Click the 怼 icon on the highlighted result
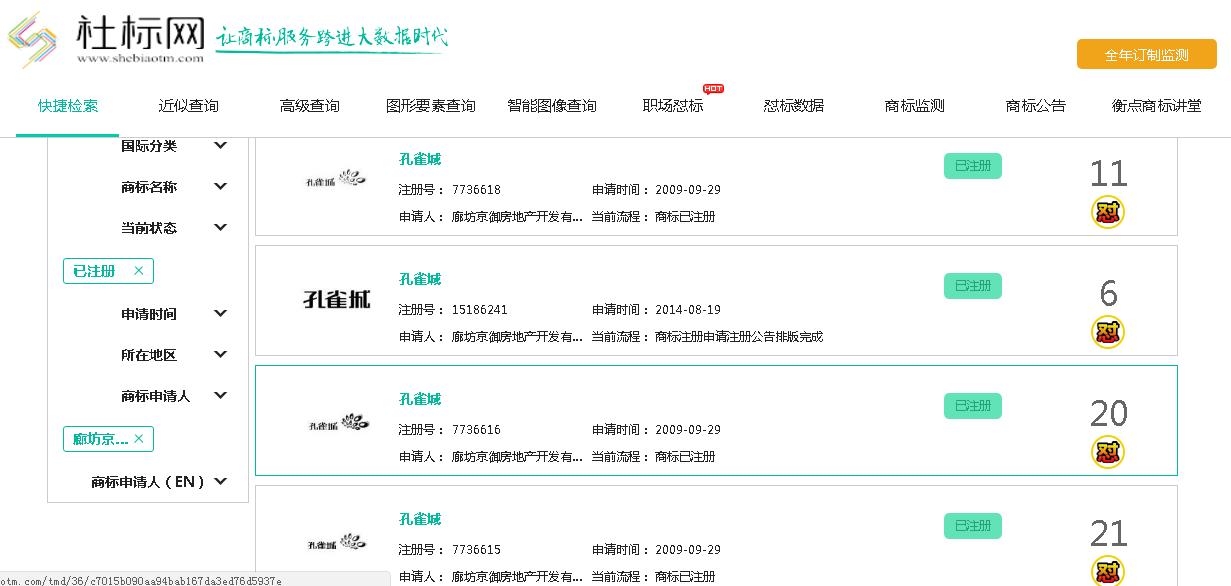 1108,452
